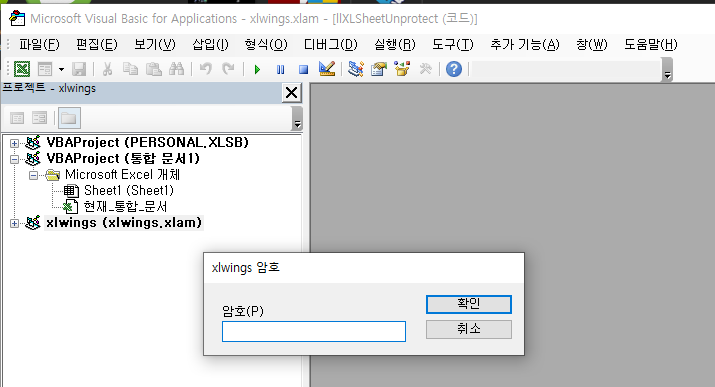Viewport: 715px width, 387px height.
Task: Open the 도구(T) menu
Action: click(x=453, y=45)
